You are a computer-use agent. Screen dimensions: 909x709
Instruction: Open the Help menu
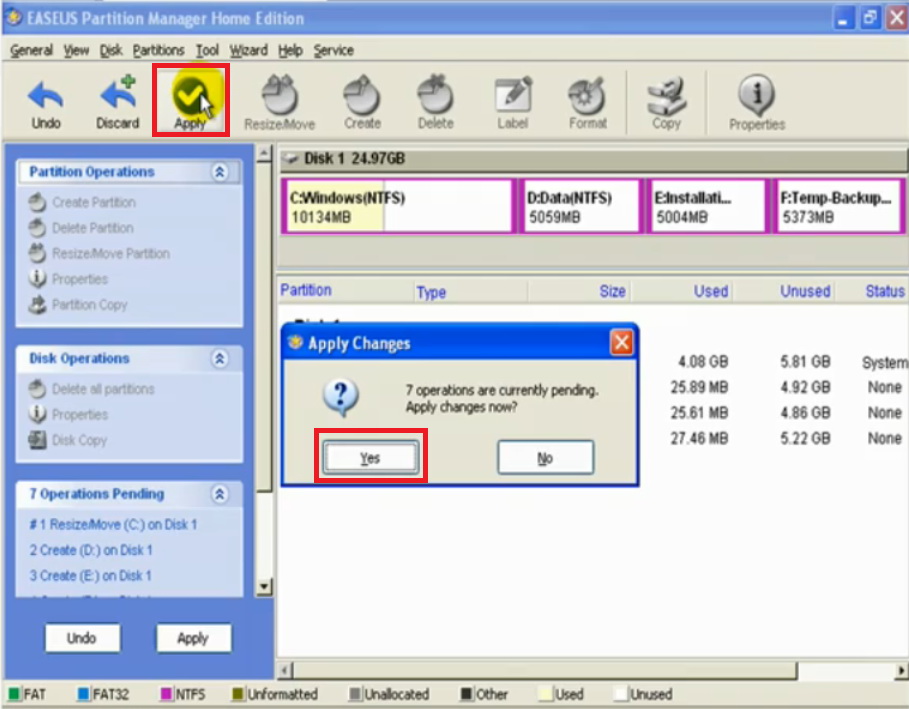click(x=290, y=50)
